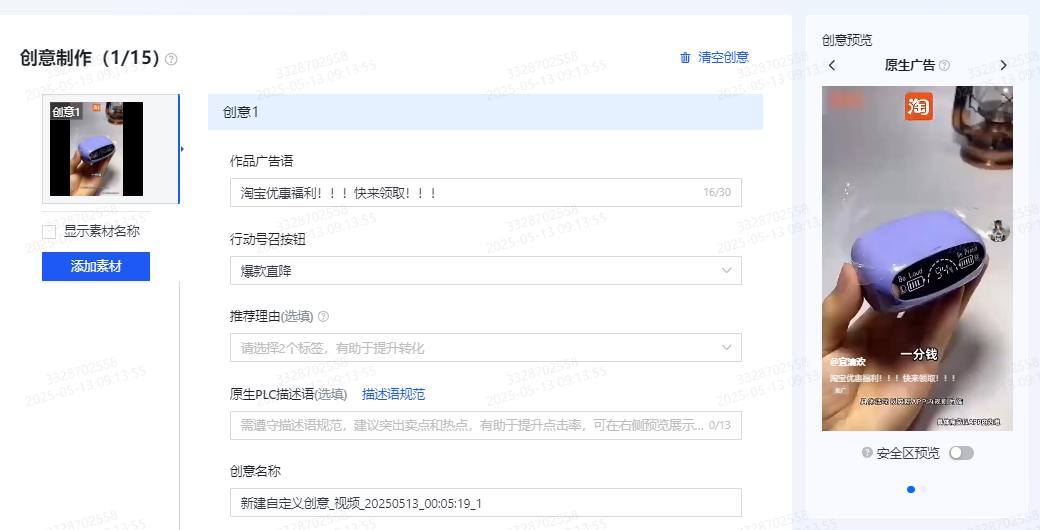Toggle the 安全区预览 switch
The image size is (1040, 530).
(x=961, y=452)
